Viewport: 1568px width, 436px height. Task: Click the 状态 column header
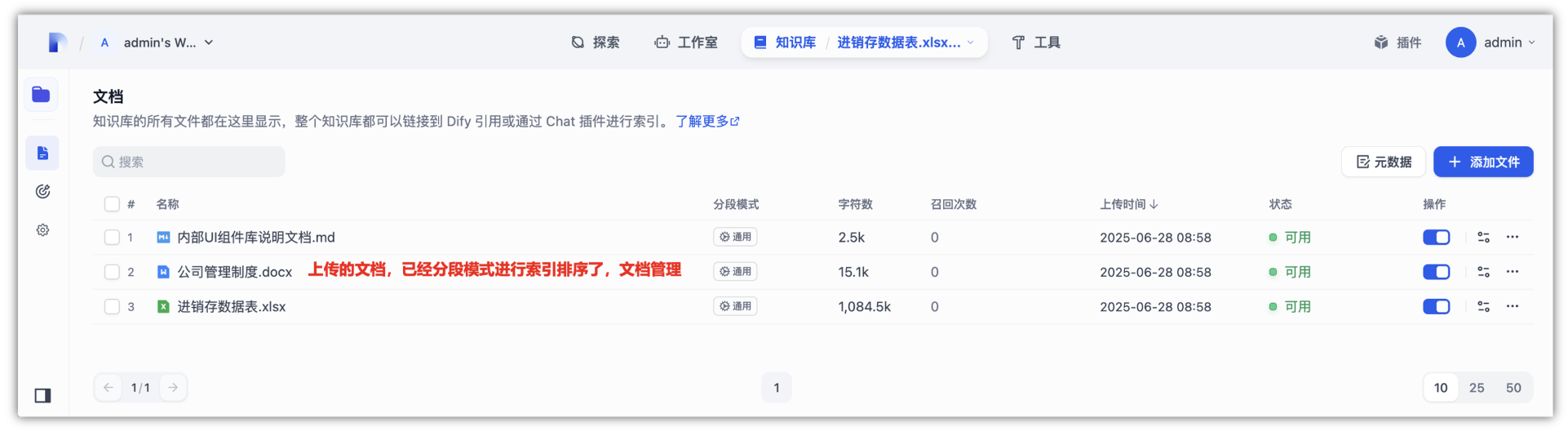tap(1280, 204)
